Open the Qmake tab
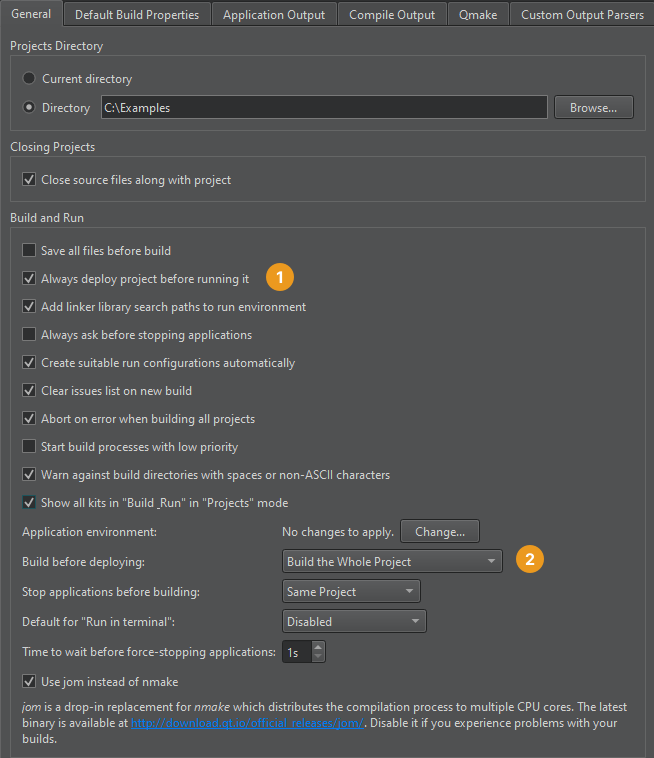This screenshot has width=654, height=758. pyautogui.click(x=478, y=15)
